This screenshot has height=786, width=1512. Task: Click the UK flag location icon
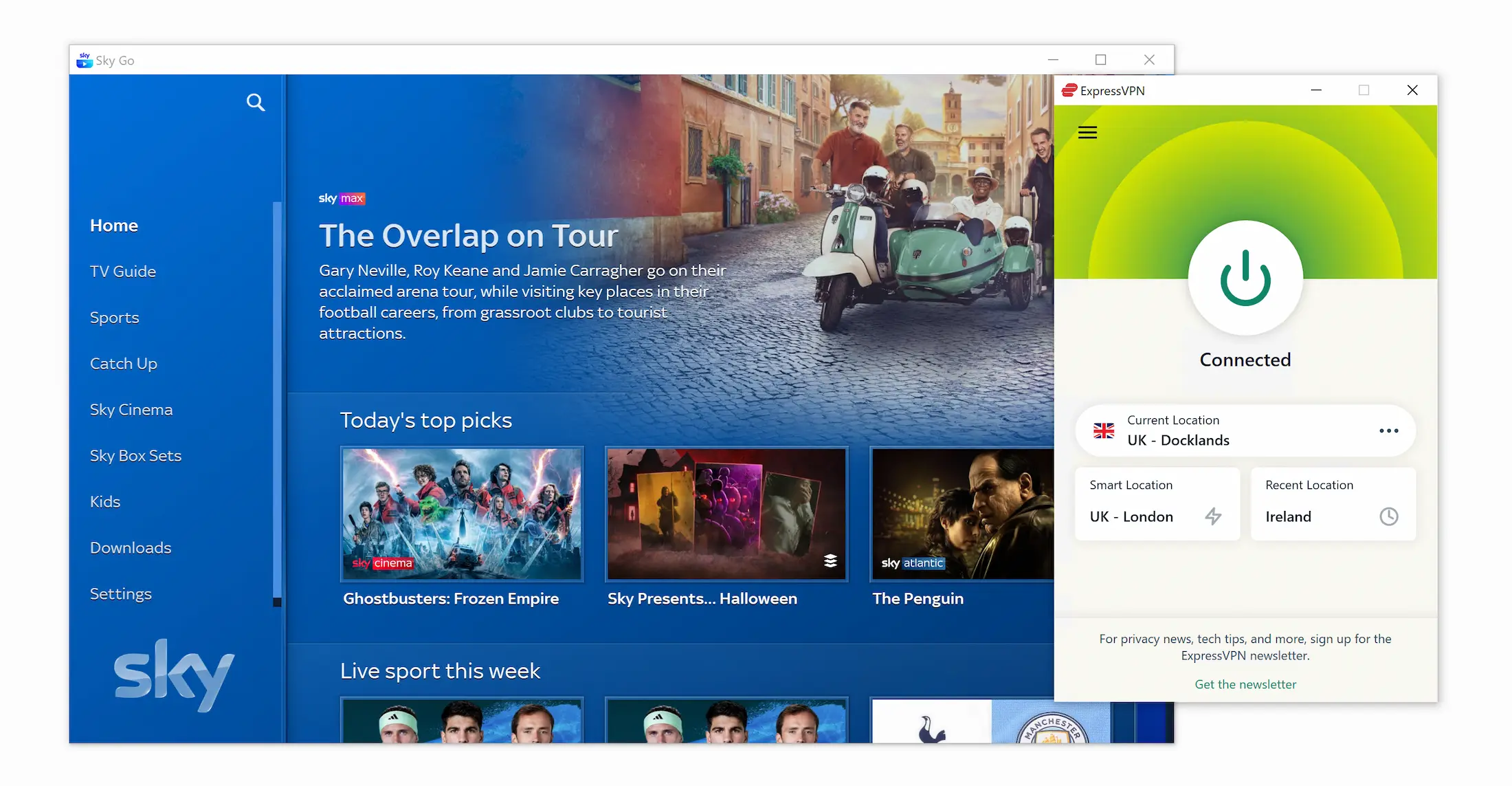[x=1104, y=430]
